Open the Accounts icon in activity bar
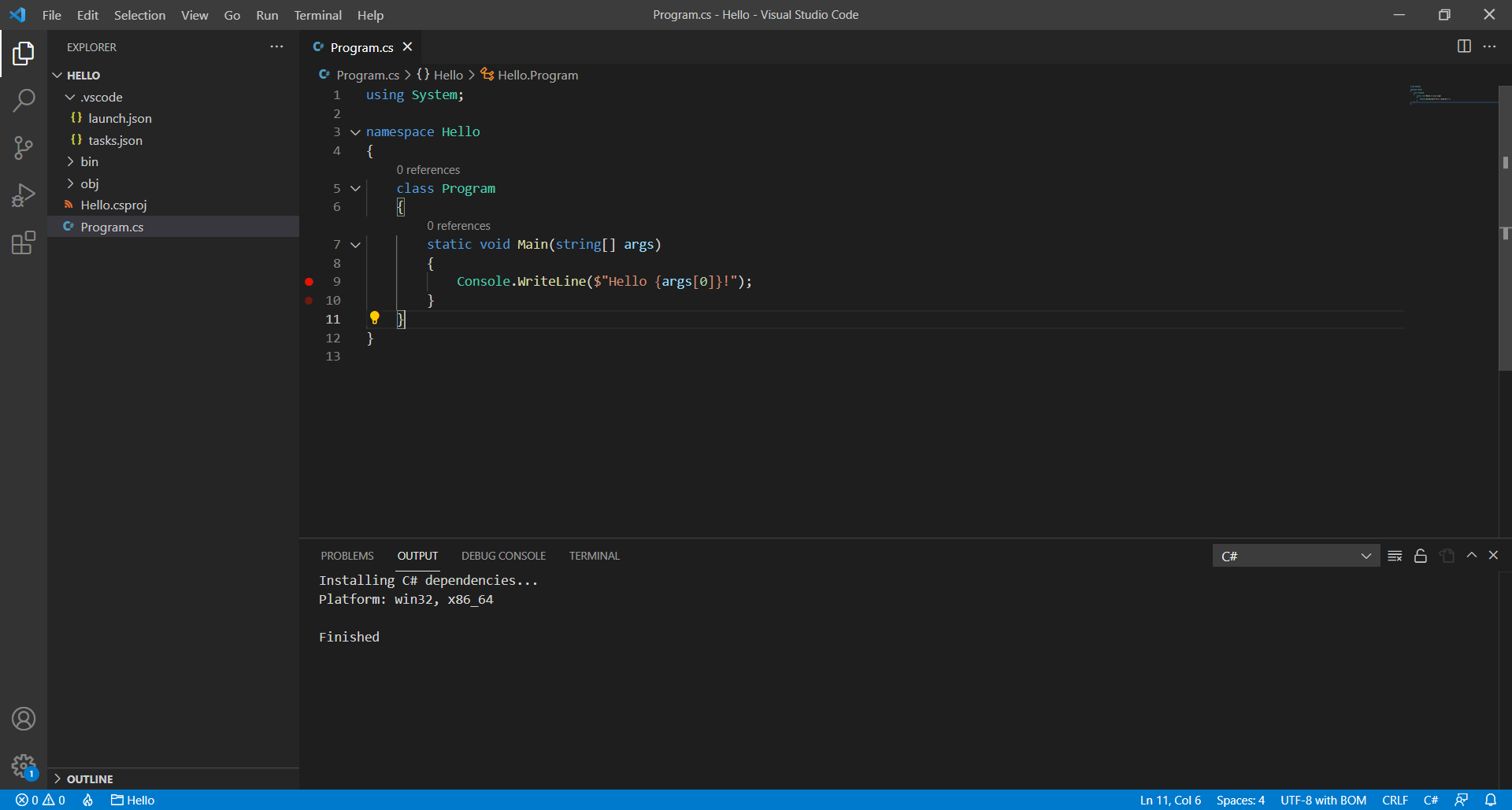 coord(24,719)
